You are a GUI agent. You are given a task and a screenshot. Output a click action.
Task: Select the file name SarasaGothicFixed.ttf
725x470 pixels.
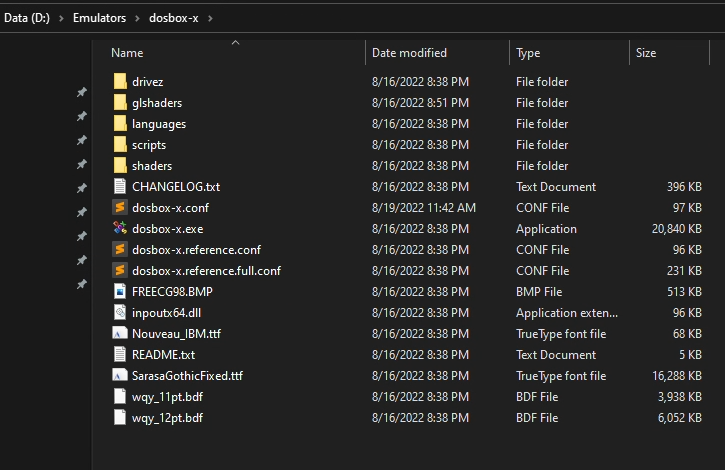point(187,376)
